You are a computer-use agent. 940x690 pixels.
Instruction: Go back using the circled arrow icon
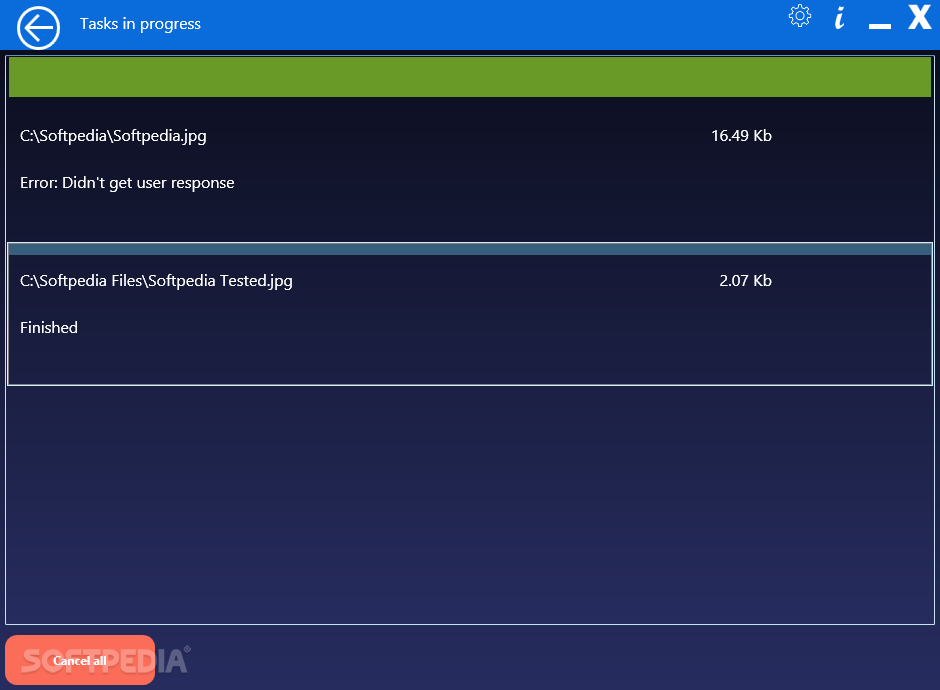pos(38,28)
